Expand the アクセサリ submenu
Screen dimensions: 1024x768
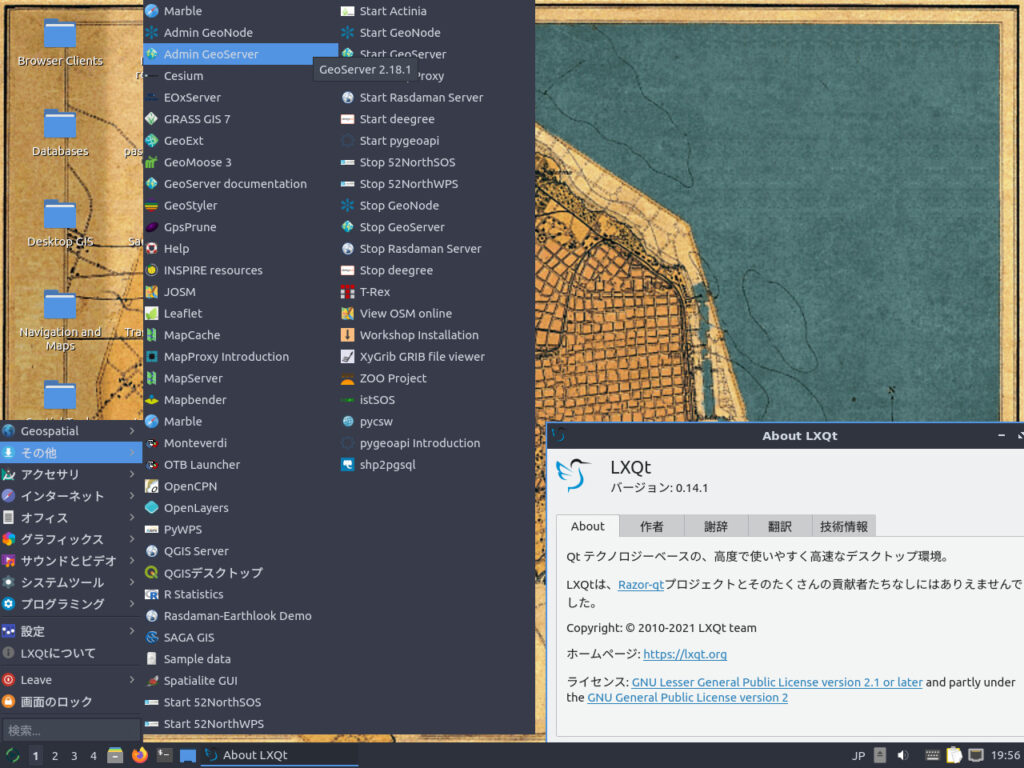[60, 475]
